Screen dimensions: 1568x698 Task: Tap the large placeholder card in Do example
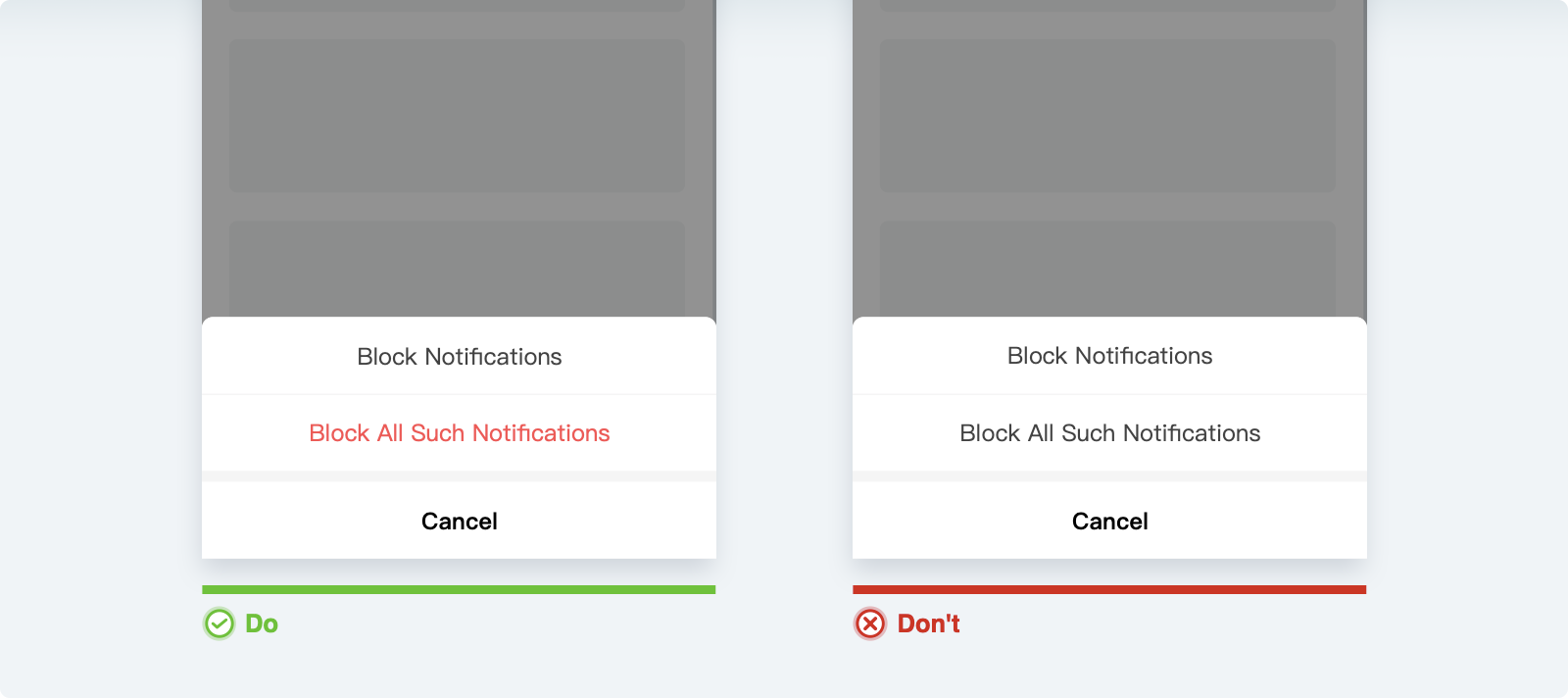(457, 116)
